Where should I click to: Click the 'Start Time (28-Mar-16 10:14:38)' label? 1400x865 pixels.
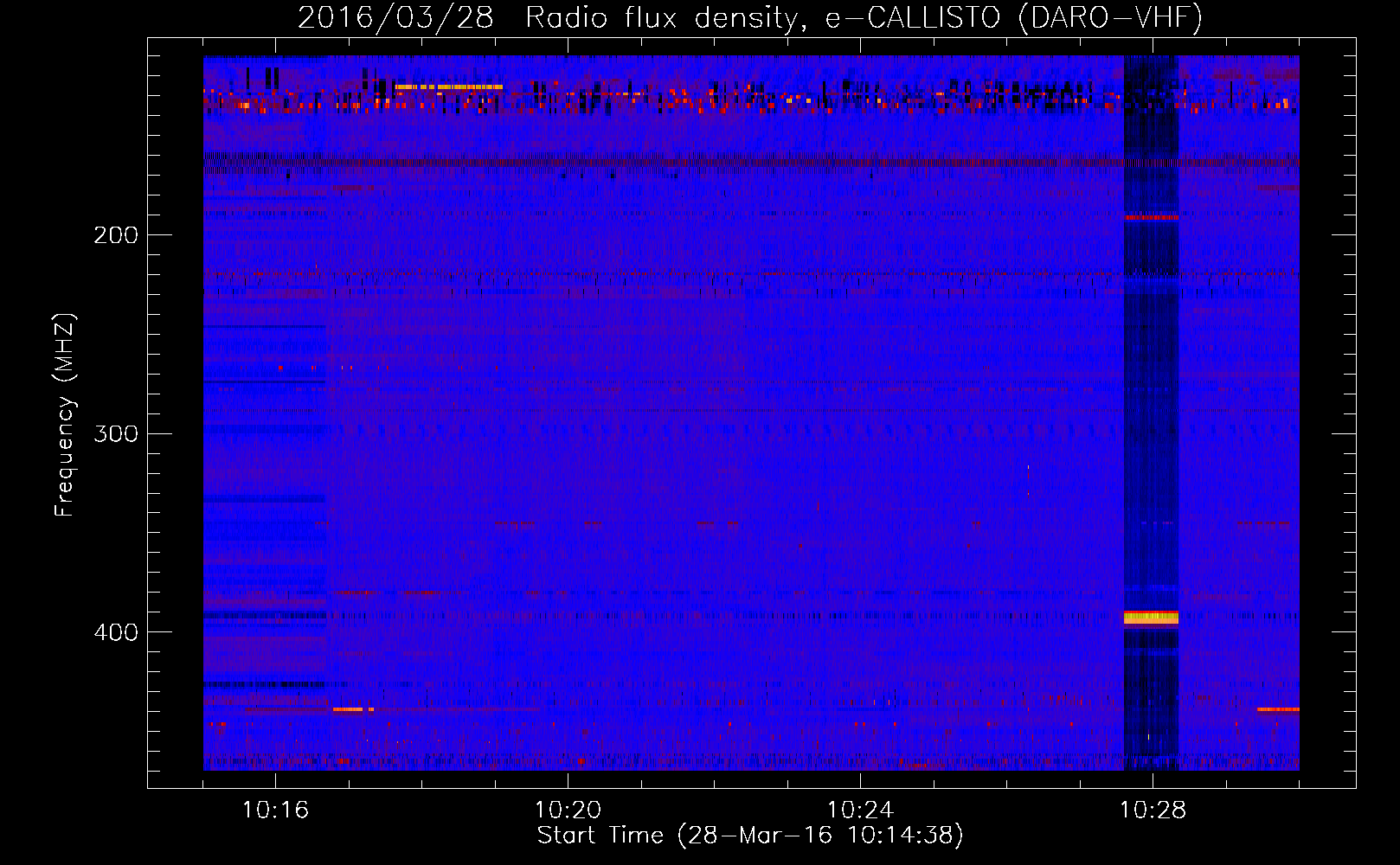click(750, 836)
